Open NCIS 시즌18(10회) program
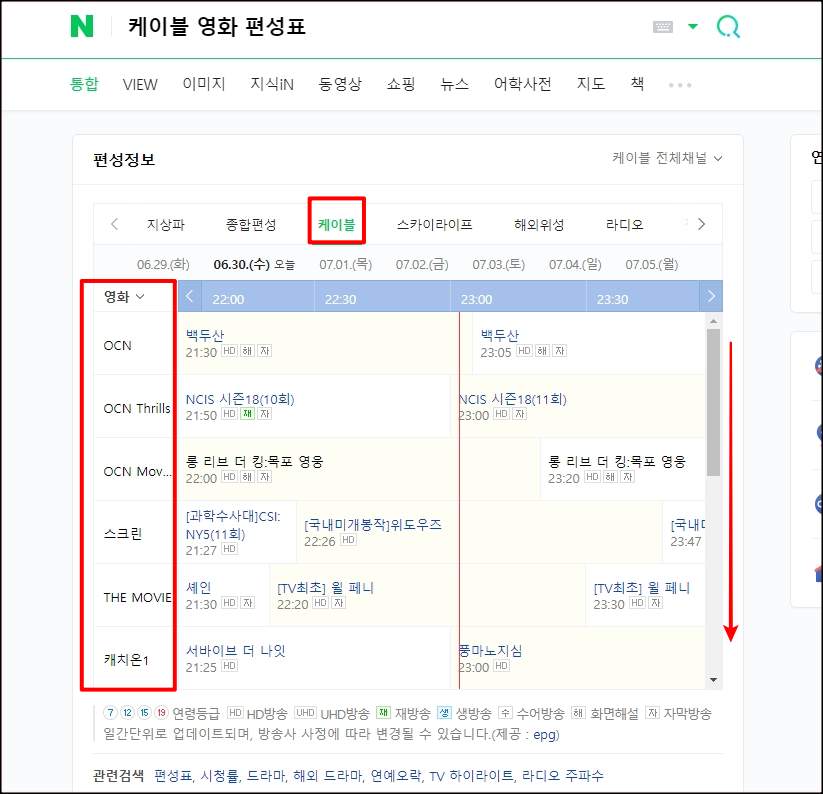Viewport: 823px width, 794px height. pos(240,399)
